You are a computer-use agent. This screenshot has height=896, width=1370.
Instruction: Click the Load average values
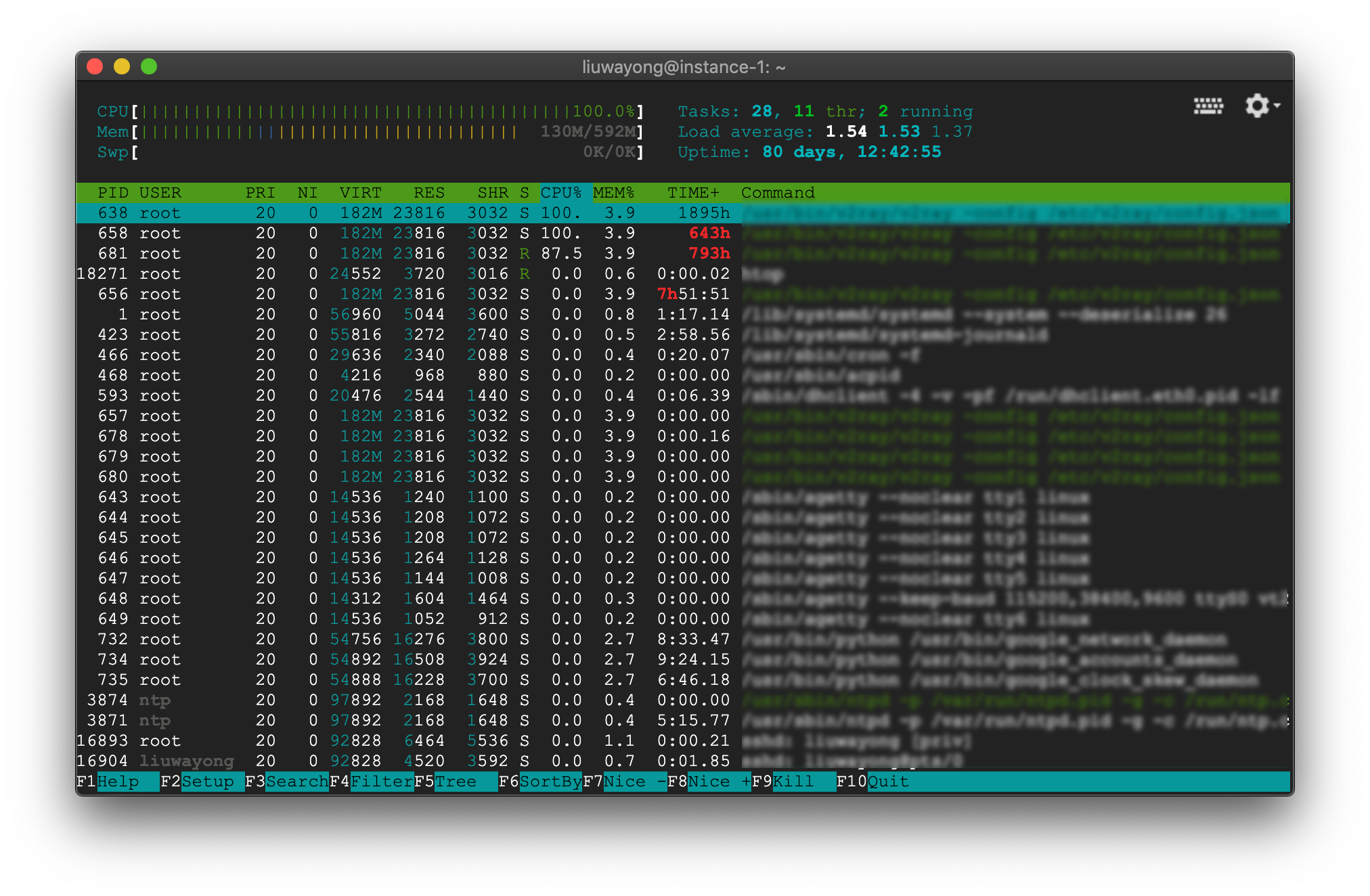click(899, 132)
